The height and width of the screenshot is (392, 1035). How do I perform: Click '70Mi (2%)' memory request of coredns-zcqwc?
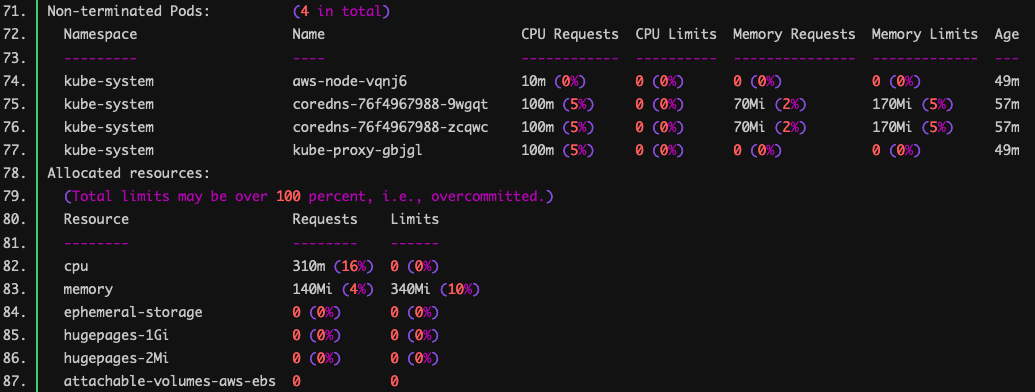click(769, 127)
